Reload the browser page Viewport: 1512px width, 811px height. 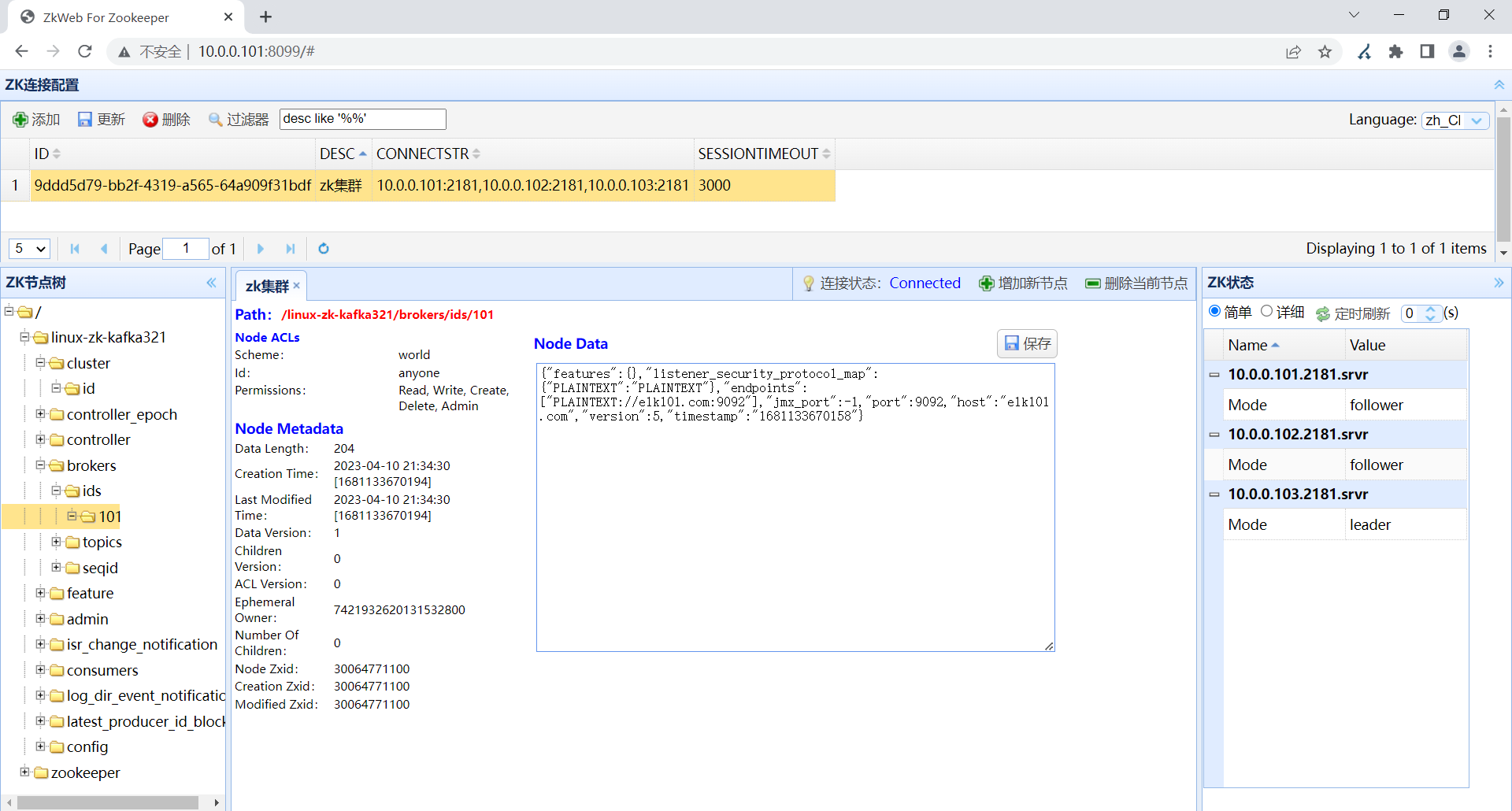(x=85, y=51)
